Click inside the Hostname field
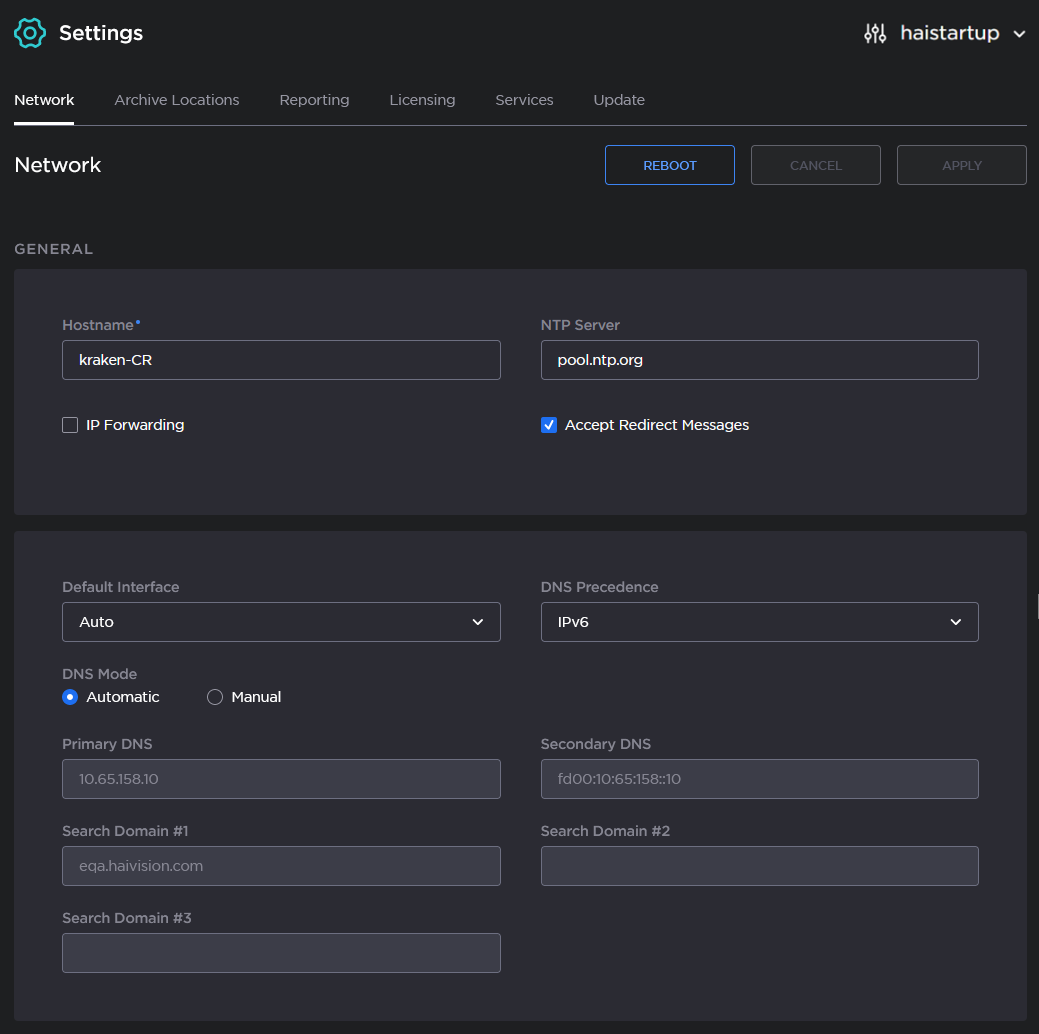 pyautogui.click(x=281, y=359)
